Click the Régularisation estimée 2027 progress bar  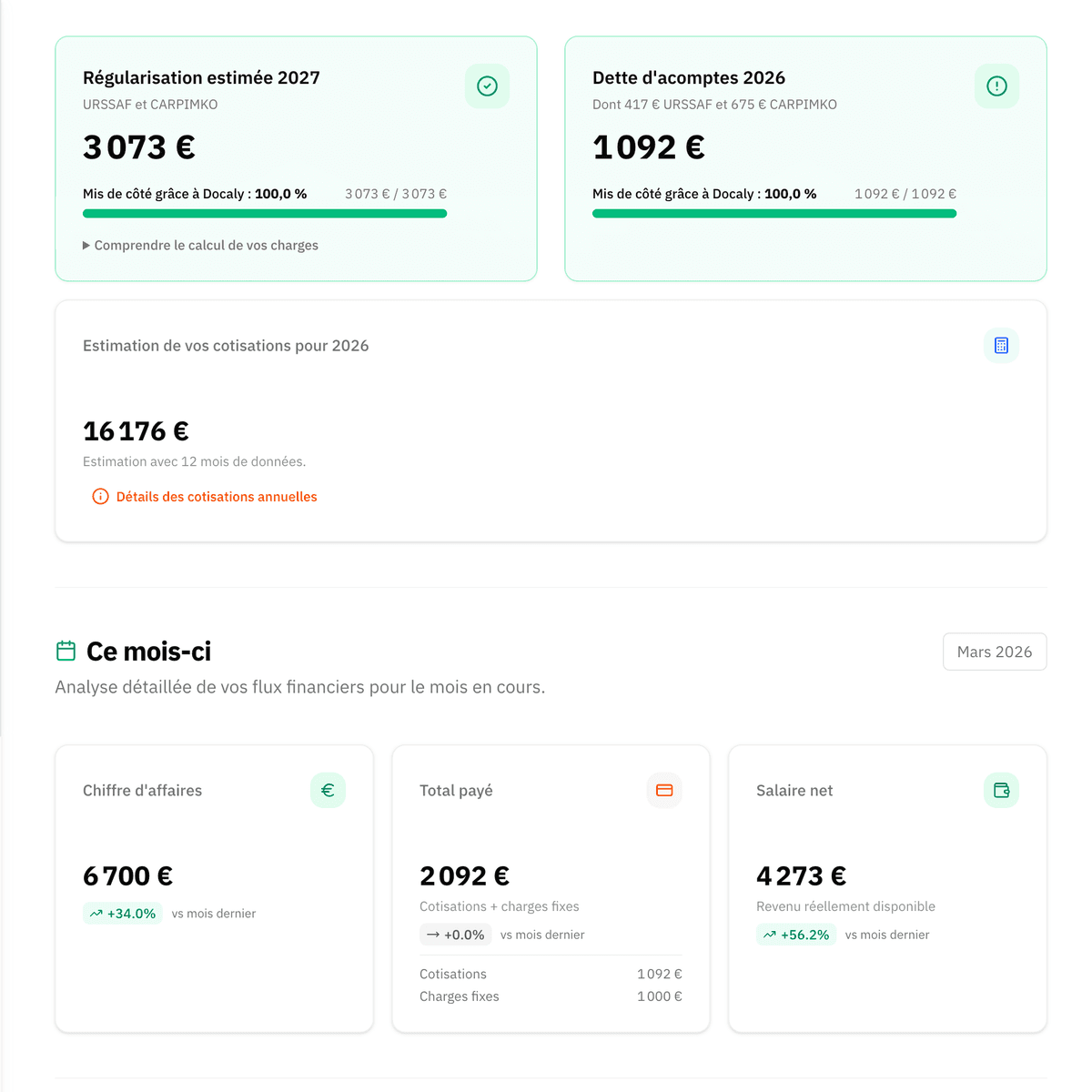coord(265,214)
